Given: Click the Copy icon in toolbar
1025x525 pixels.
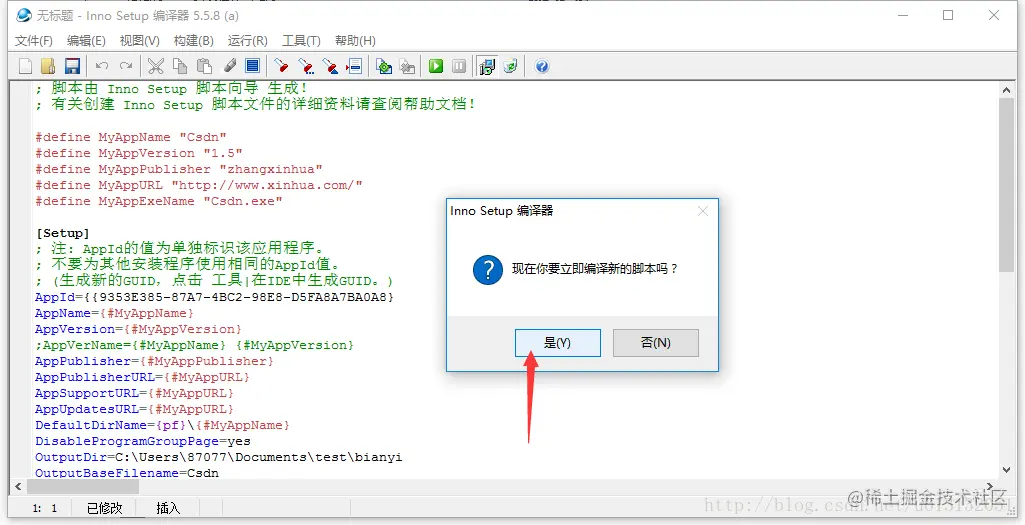Looking at the screenshot, I should coord(180,66).
